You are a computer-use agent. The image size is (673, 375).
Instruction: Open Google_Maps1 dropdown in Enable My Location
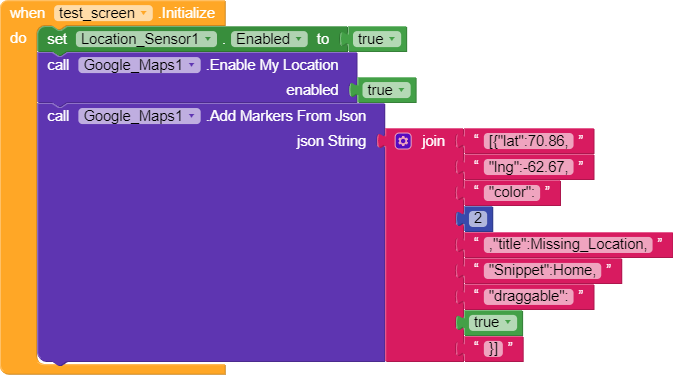pos(139,65)
